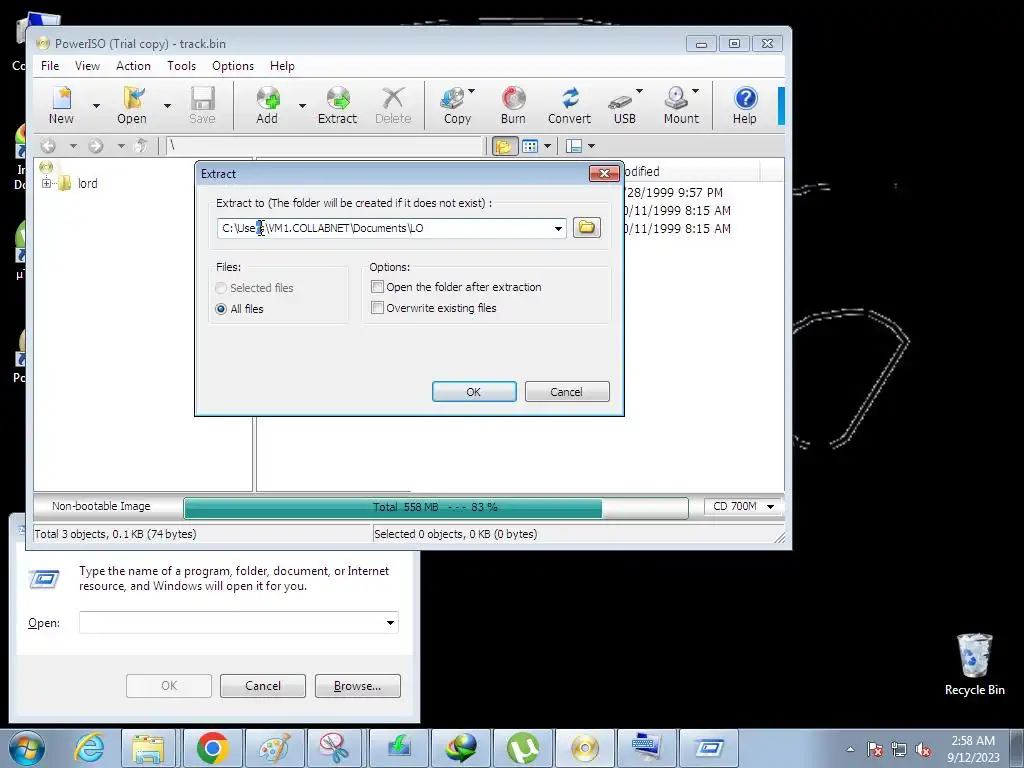This screenshot has width=1024, height=768.
Task: Select the All files radio button
Action: (x=221, y=309)
